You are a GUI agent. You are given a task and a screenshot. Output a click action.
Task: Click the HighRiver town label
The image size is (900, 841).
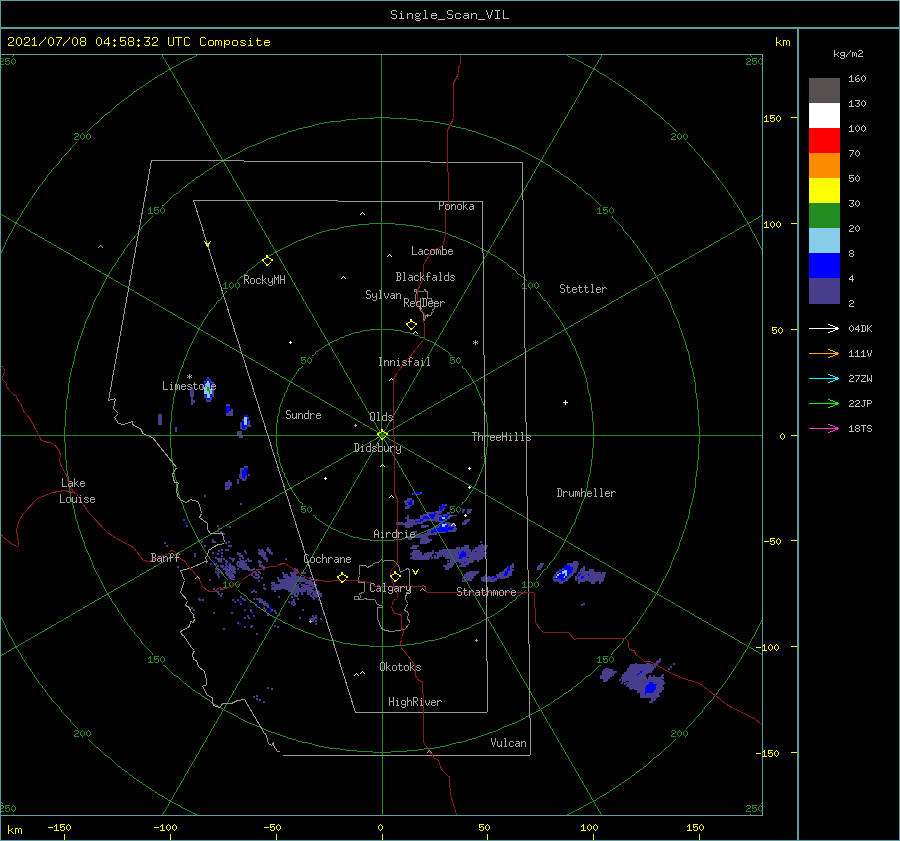(415, 703)
